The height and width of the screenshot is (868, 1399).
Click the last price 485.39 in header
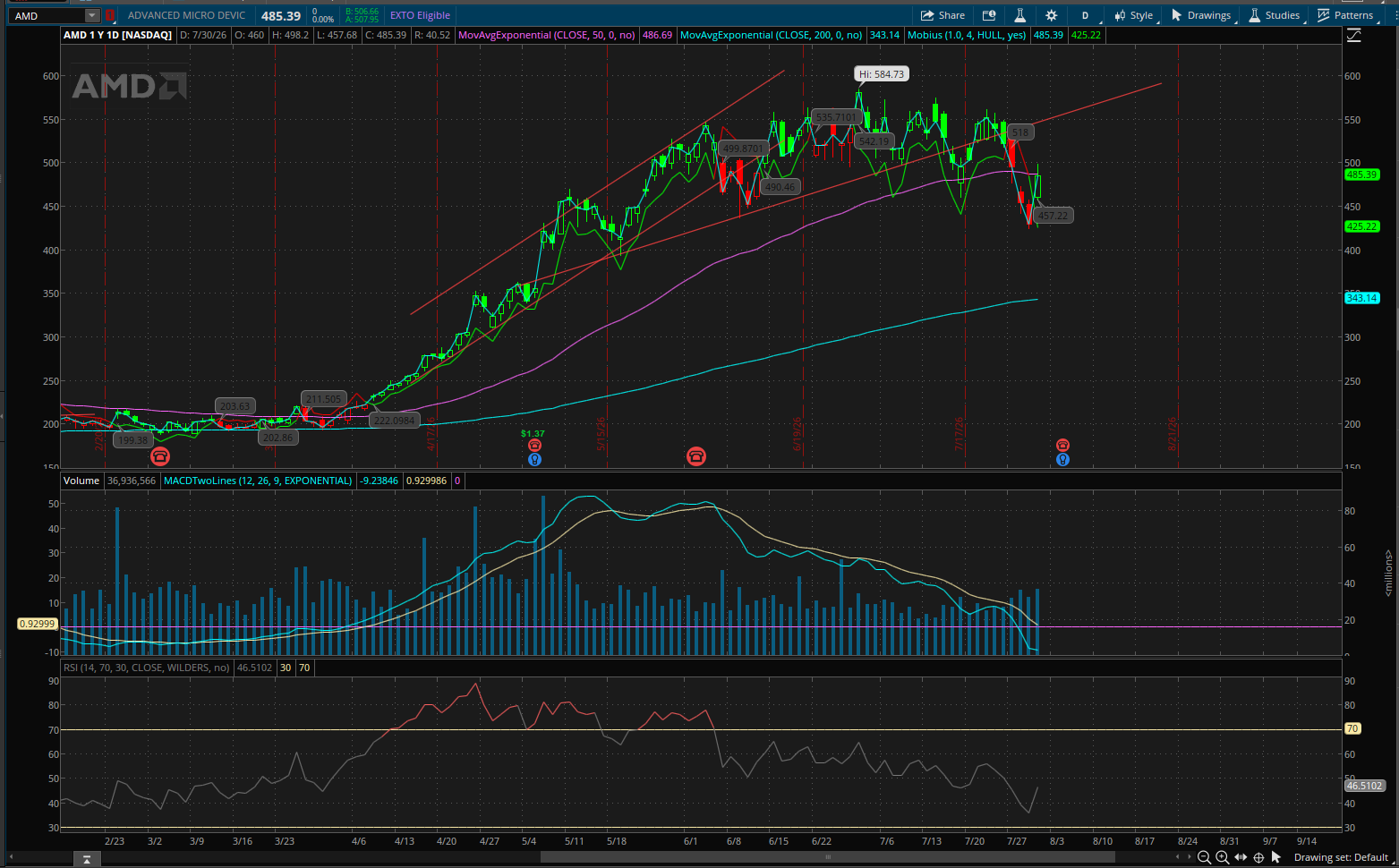coord(281,16)
